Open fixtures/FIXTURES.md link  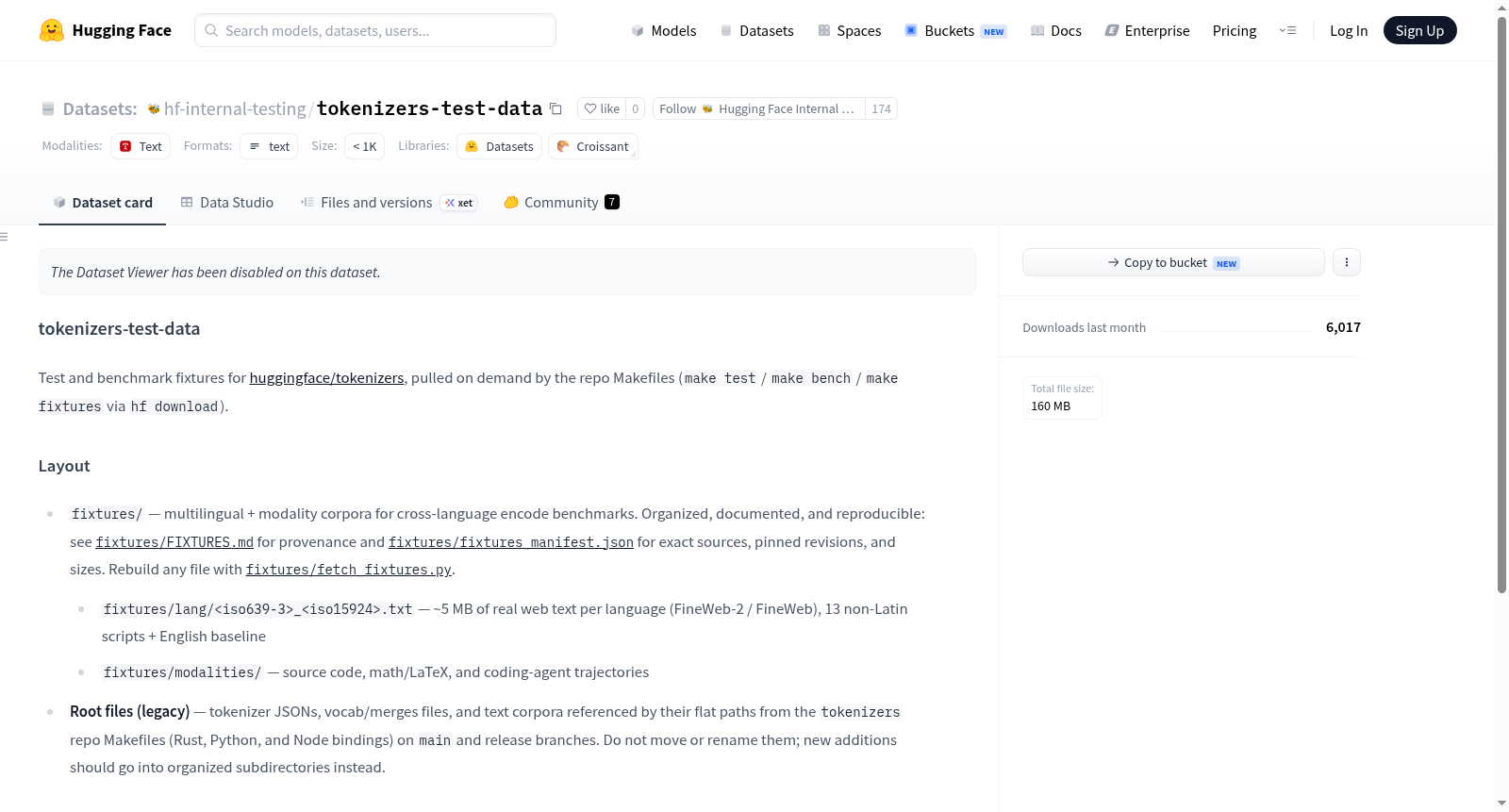coord(174,542)
